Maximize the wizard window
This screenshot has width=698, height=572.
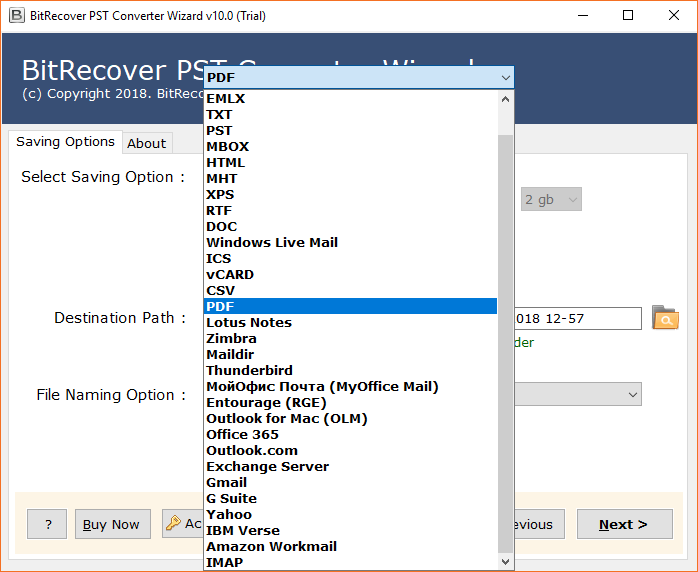[628, 15]
